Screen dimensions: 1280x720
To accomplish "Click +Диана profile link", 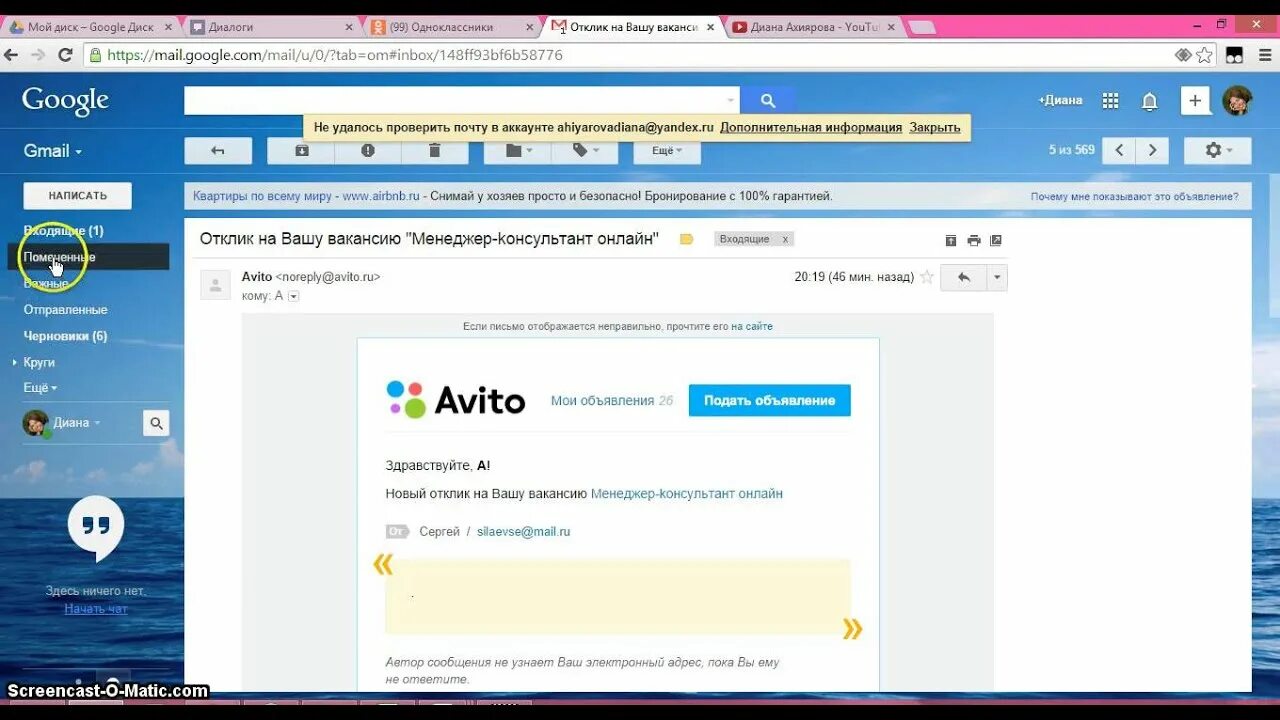I will (1060, 100).
